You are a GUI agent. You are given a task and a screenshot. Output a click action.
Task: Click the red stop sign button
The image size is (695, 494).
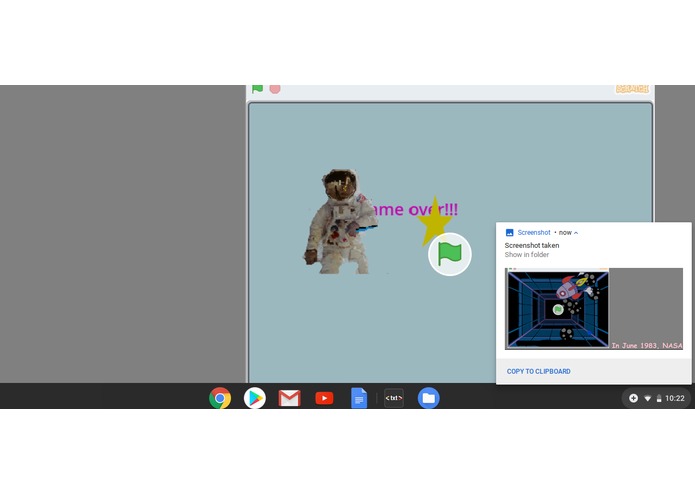[x=275, y=89]
